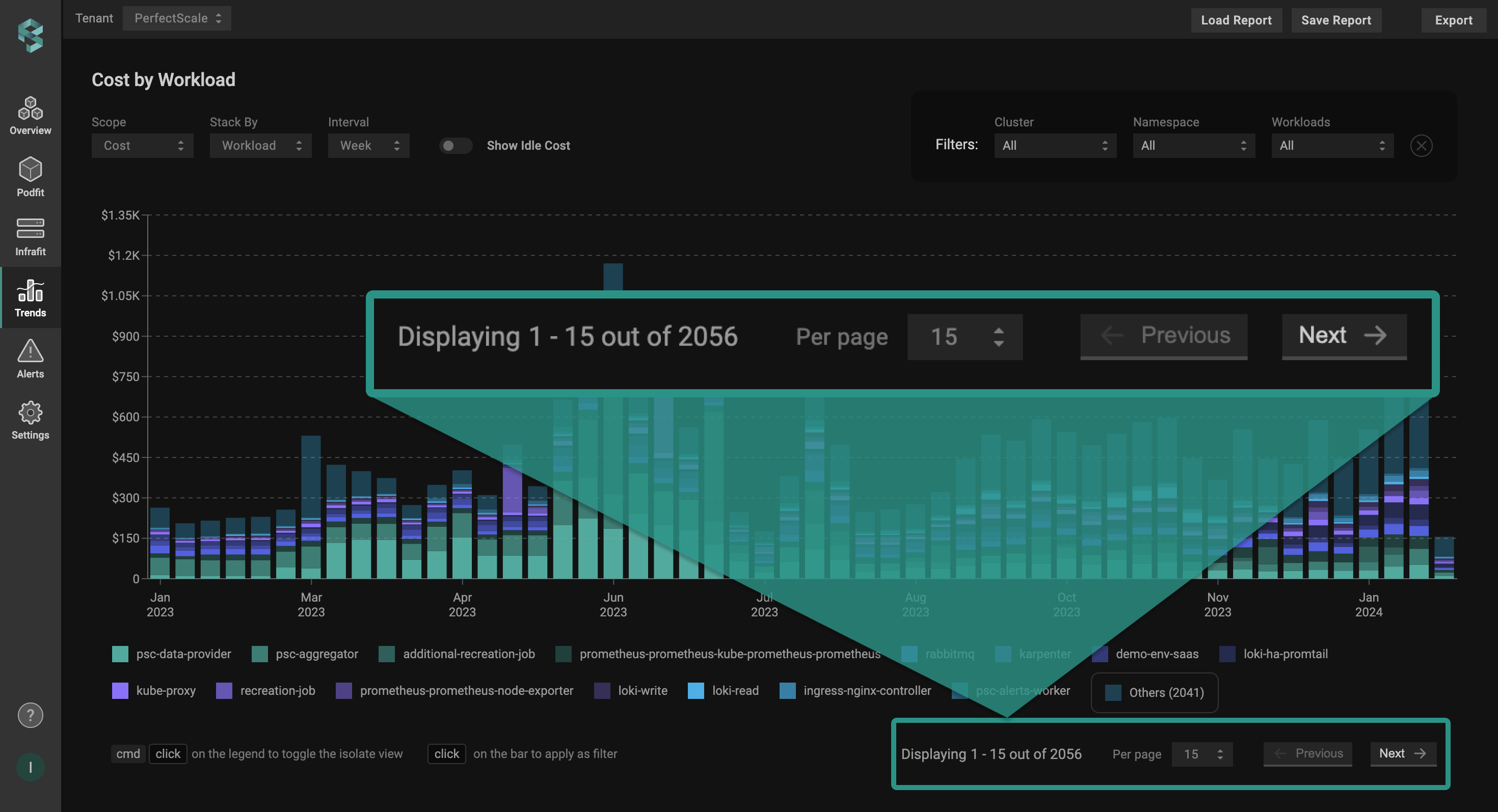Open the Interval Week dropdown
The image size is (1498, 812).
point(368,146)
